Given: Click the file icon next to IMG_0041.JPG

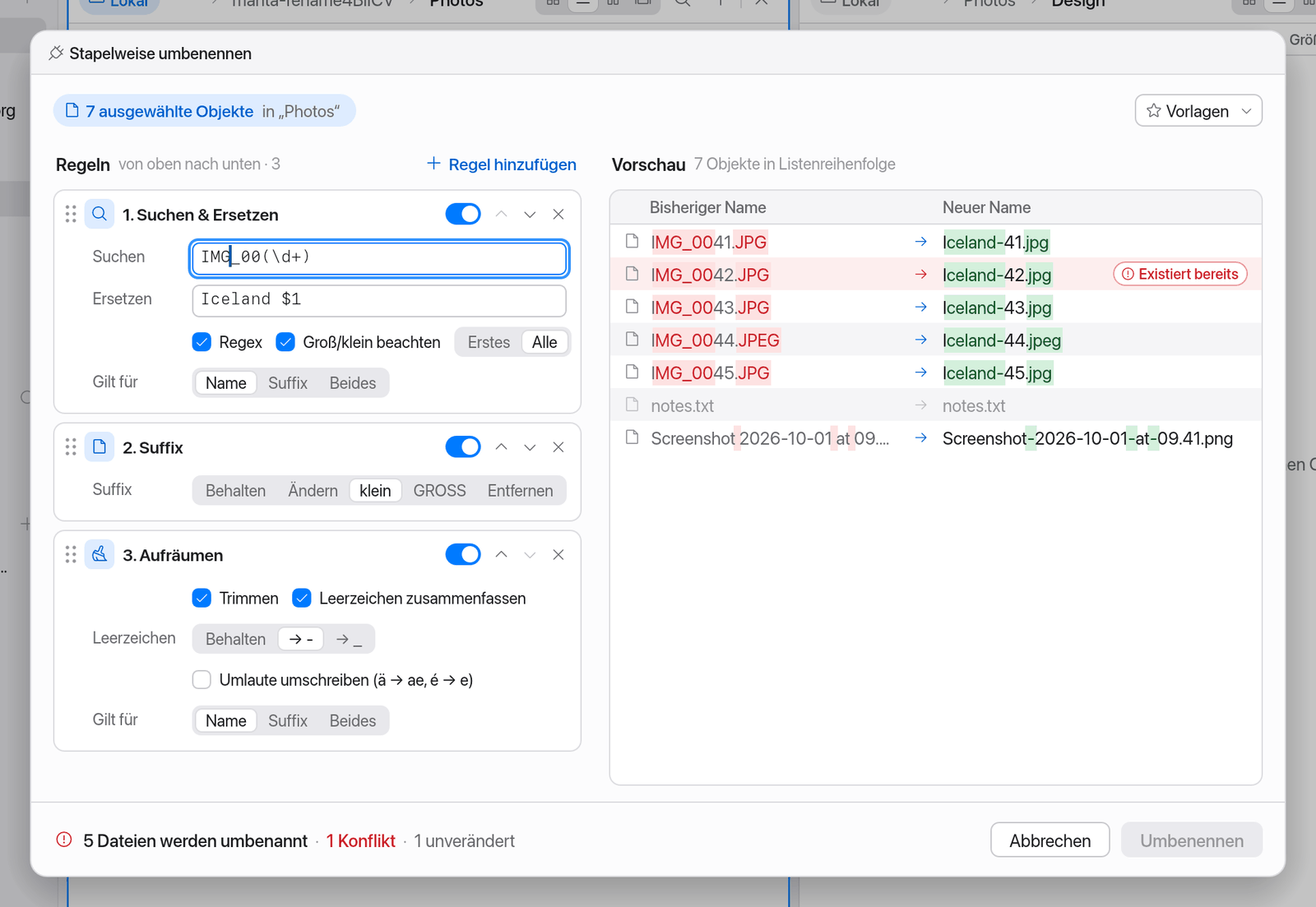Looking at the screenshot, I should point(632,241).
